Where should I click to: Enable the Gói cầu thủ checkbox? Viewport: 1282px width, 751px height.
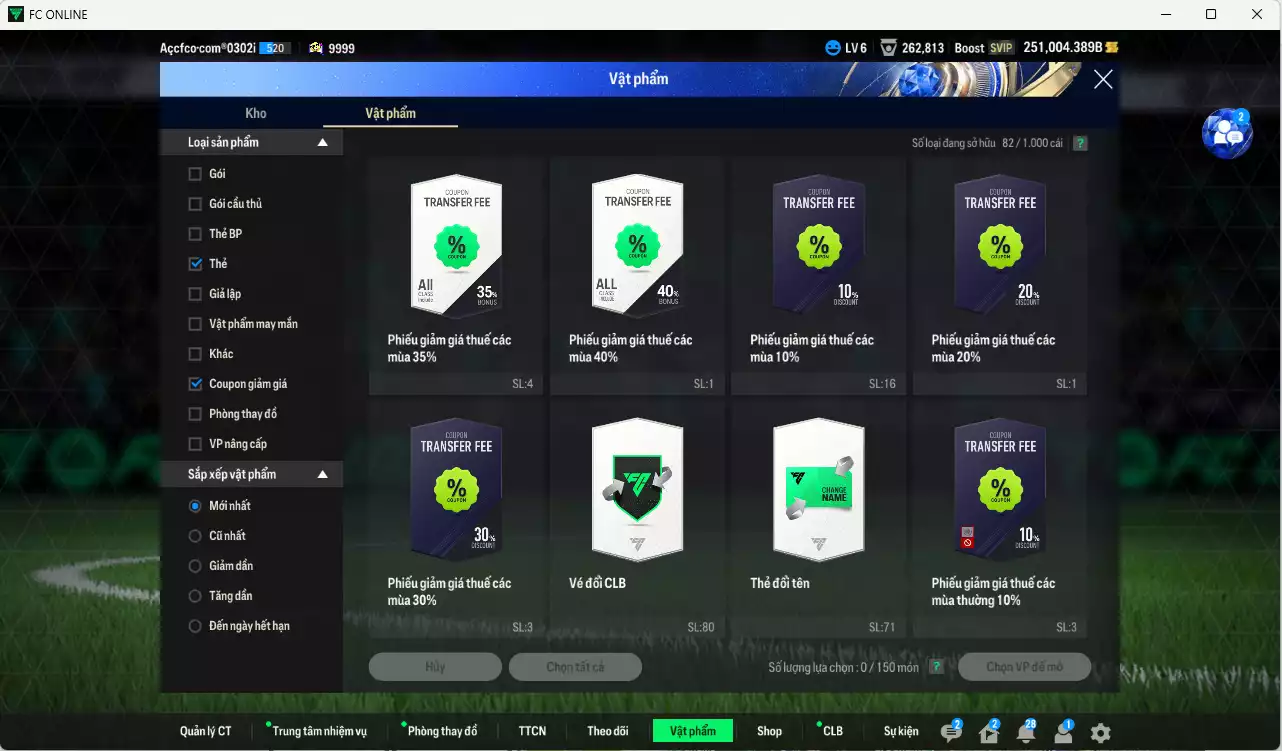click(x=195, y=204)
